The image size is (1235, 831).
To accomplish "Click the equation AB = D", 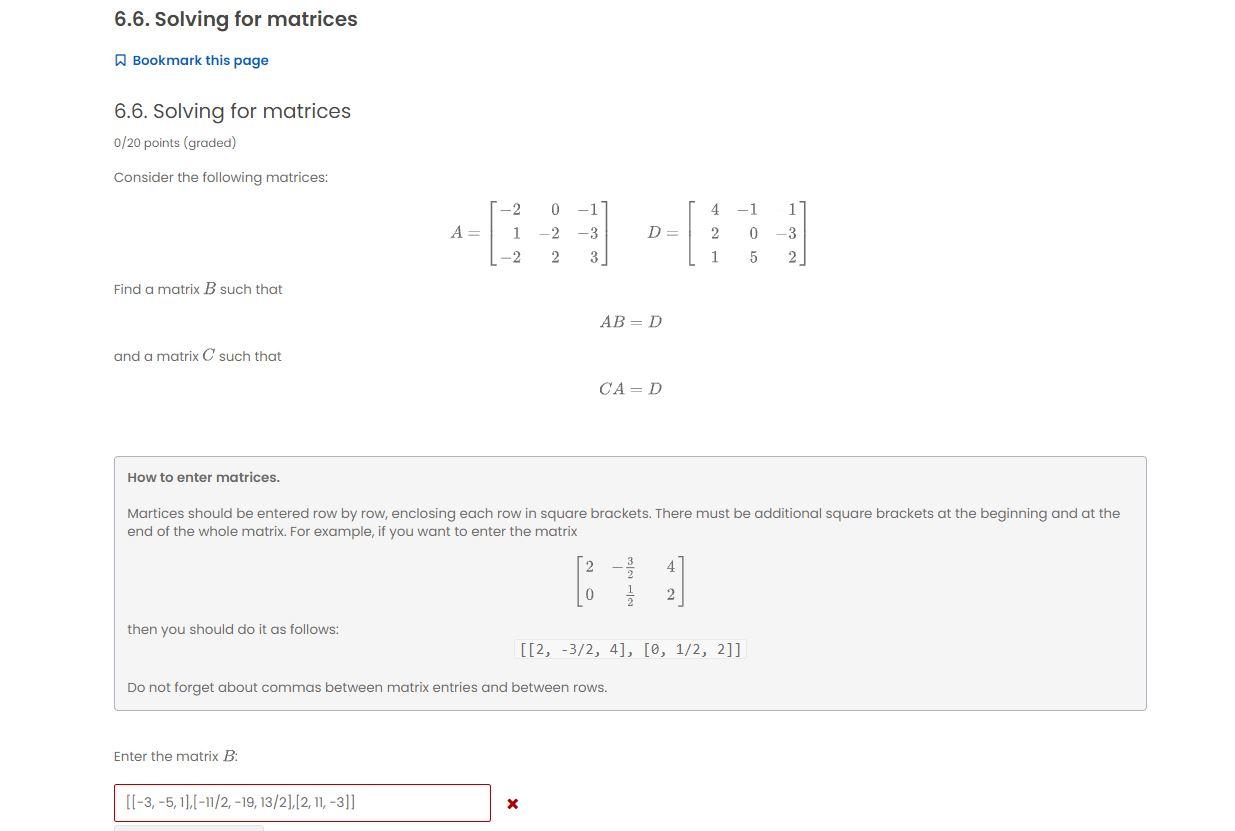I will pyautogui.click(x=630, y=321).
